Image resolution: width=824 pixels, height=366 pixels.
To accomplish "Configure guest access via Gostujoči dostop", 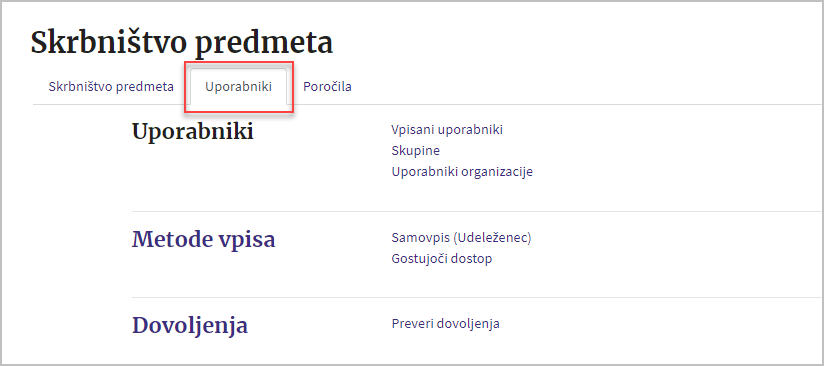I will point(442,259).
